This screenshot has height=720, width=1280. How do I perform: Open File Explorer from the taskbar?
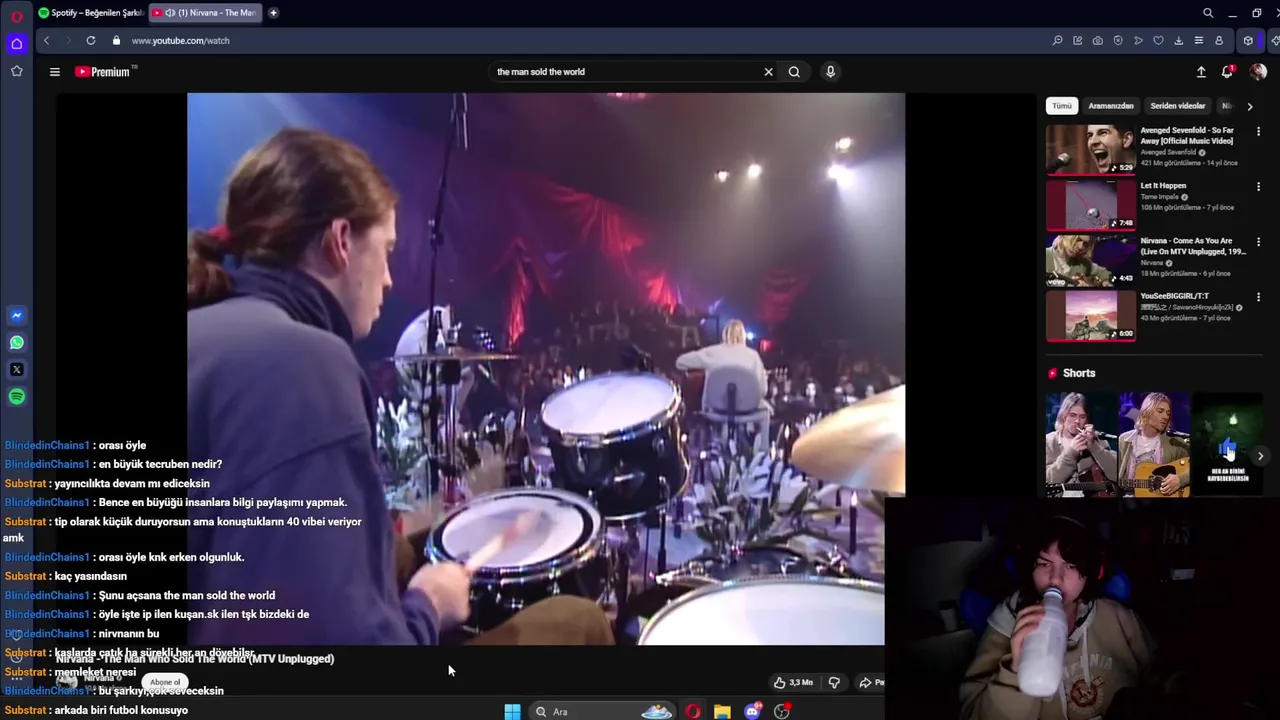[x=722, y=711]
